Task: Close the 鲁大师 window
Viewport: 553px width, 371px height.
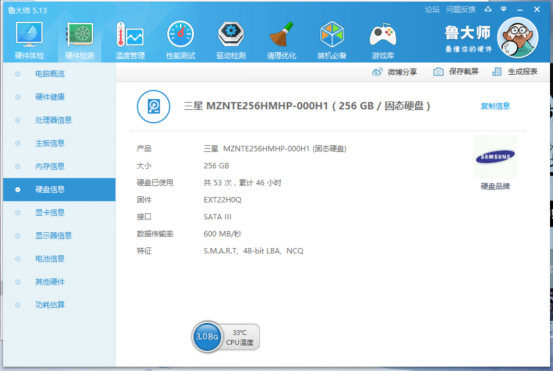Action: pyautogui.click(x=537, y=10)
